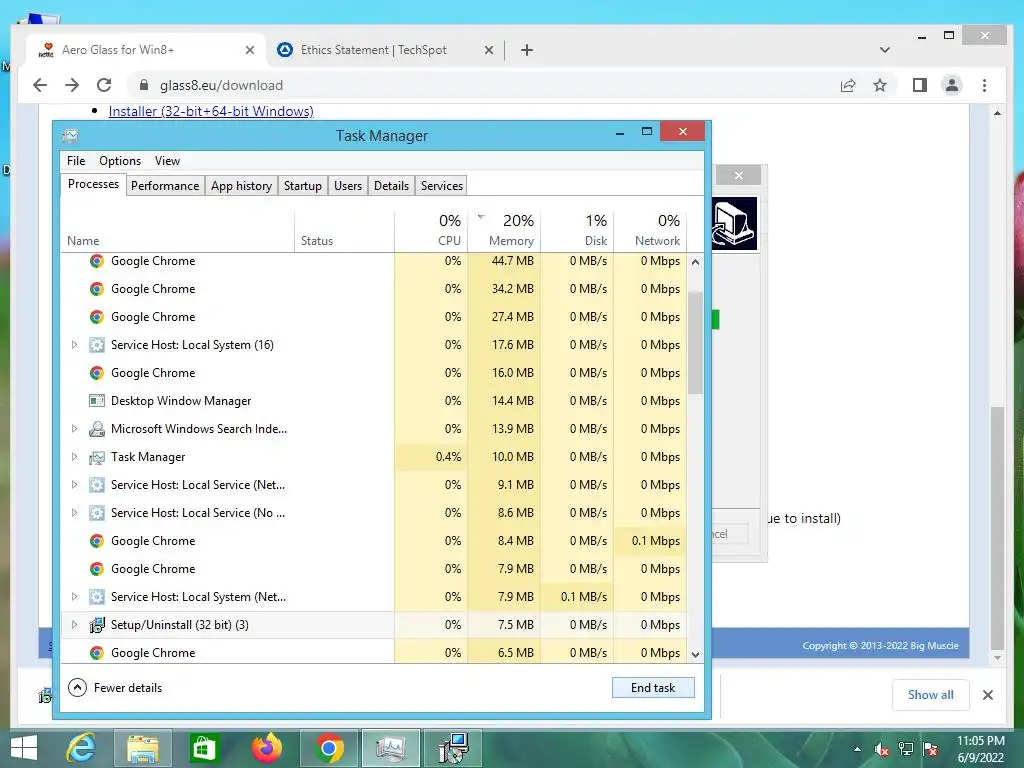Open Installer (32-bit+64-bit Windows) link
The height and width of the screenshot is (768, 1024).
tap(211, 111)
